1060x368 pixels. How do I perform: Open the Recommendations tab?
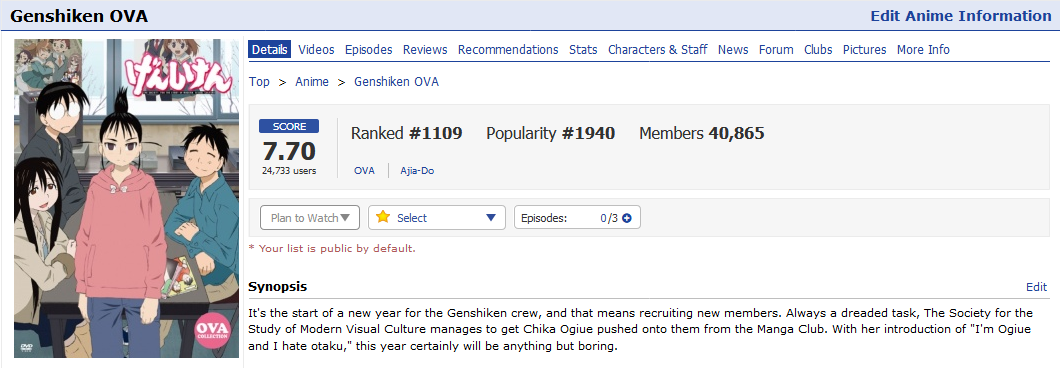508,49
